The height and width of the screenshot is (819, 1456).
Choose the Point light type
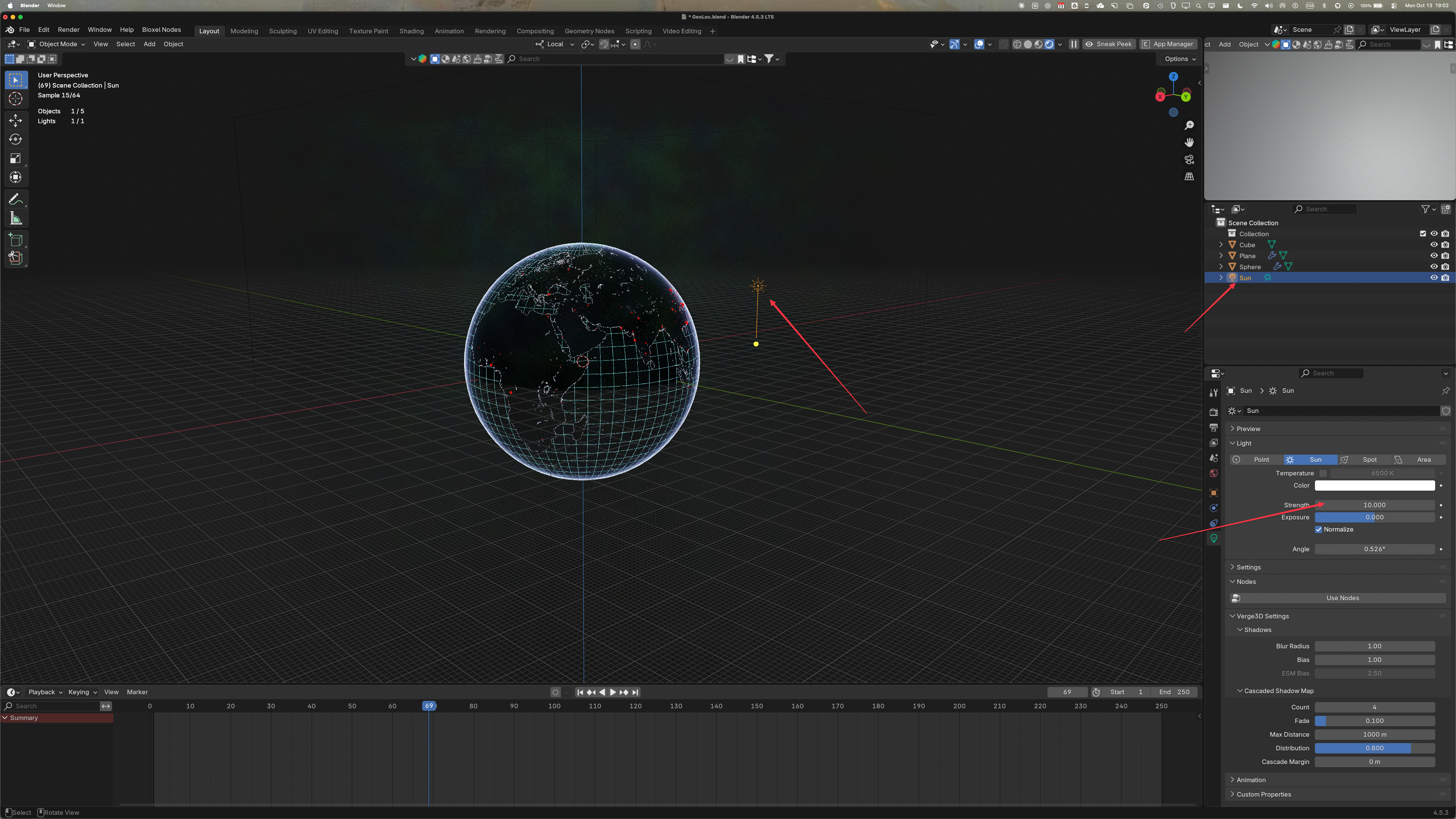click(x=1257, y=460)
